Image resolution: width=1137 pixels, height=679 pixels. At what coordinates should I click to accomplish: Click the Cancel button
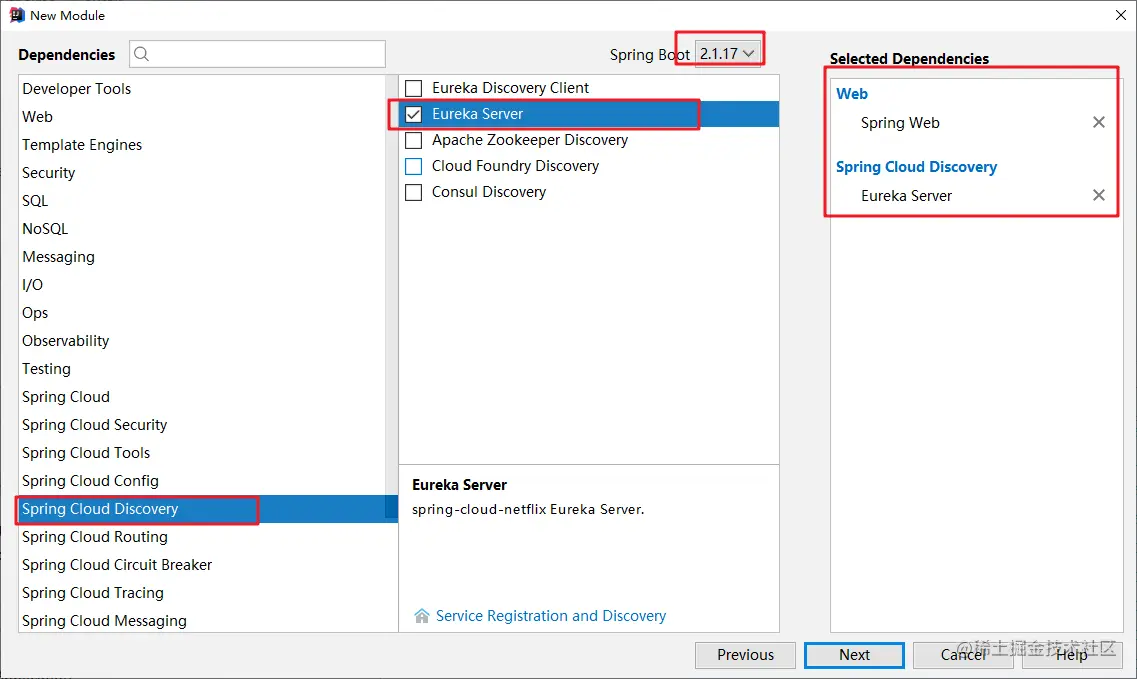point(963,655)
